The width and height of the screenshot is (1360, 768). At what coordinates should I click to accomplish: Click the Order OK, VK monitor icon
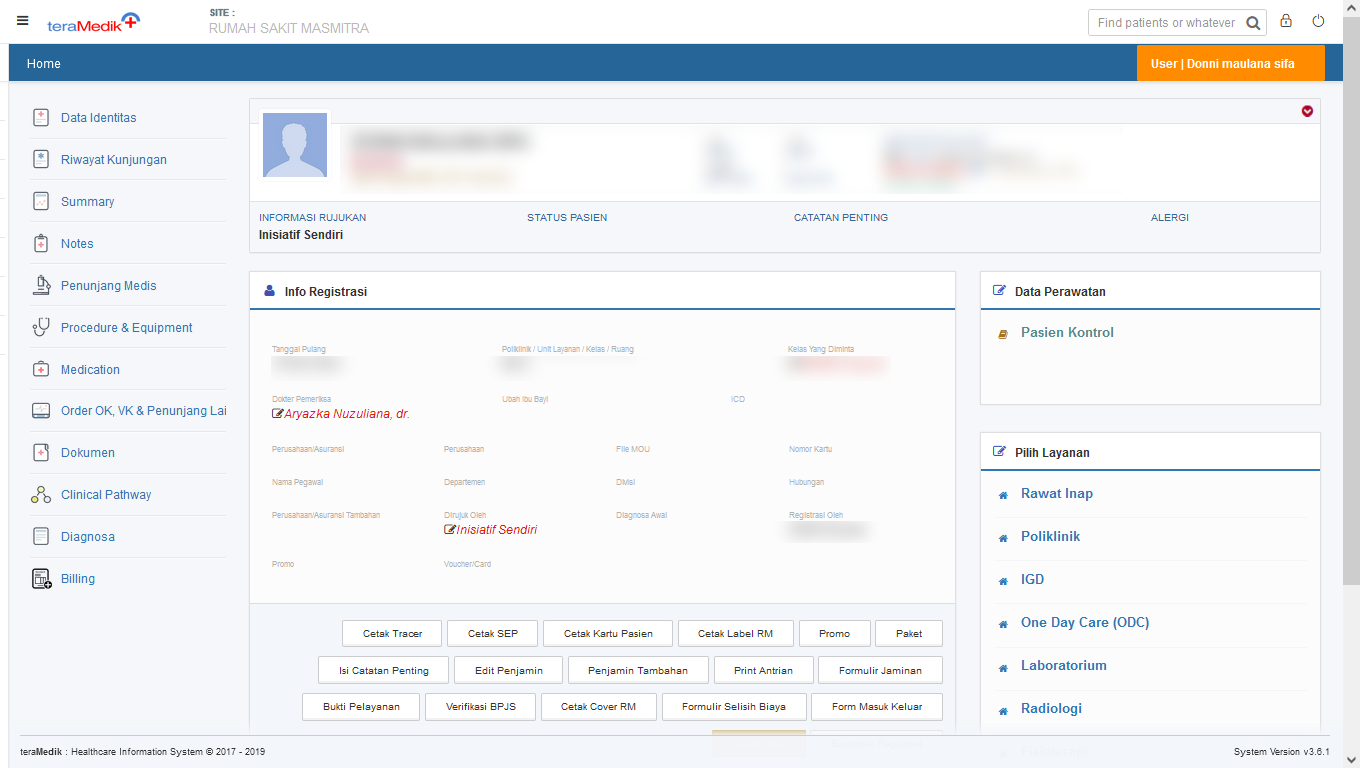[x=41, y=411]
